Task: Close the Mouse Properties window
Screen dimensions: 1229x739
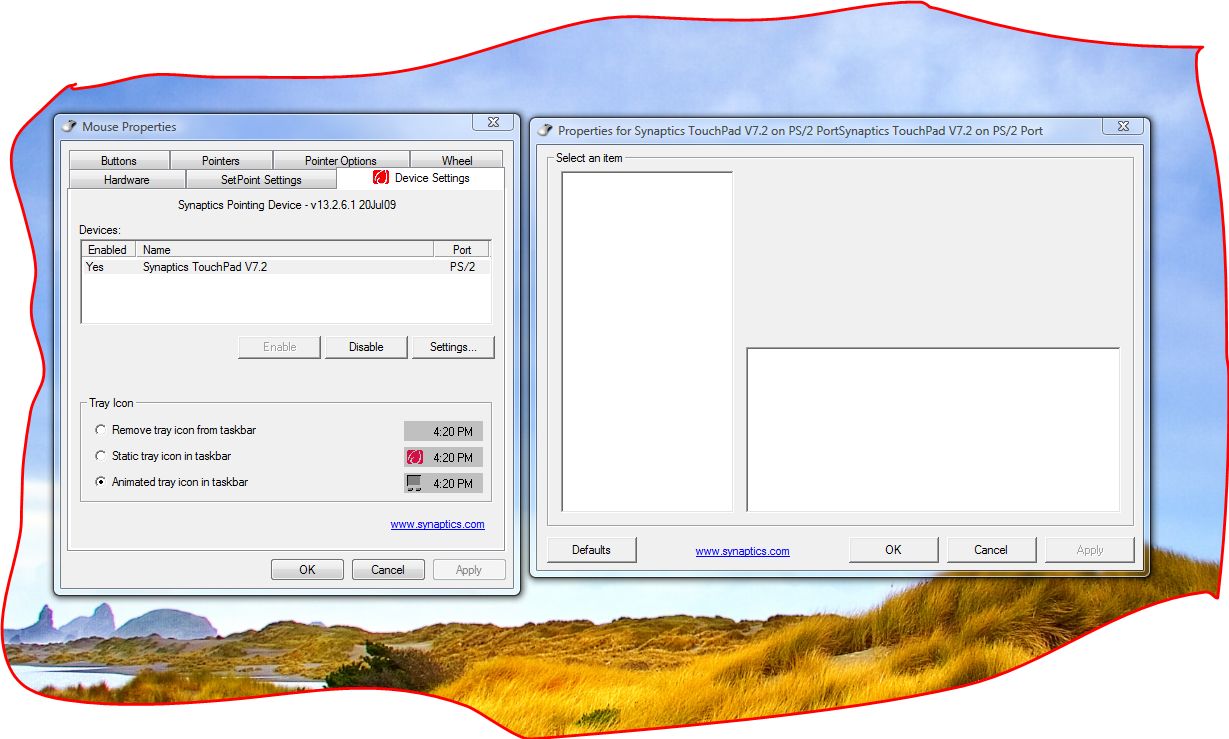Action: [494, 122]
